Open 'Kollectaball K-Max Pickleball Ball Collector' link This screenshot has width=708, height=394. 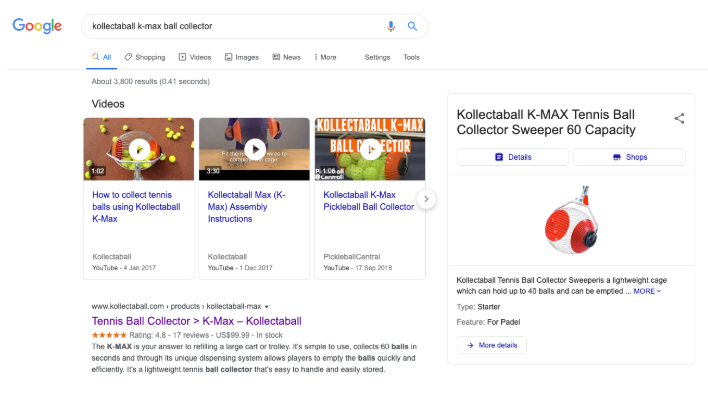pyautogui.click(x=368, y=201)
